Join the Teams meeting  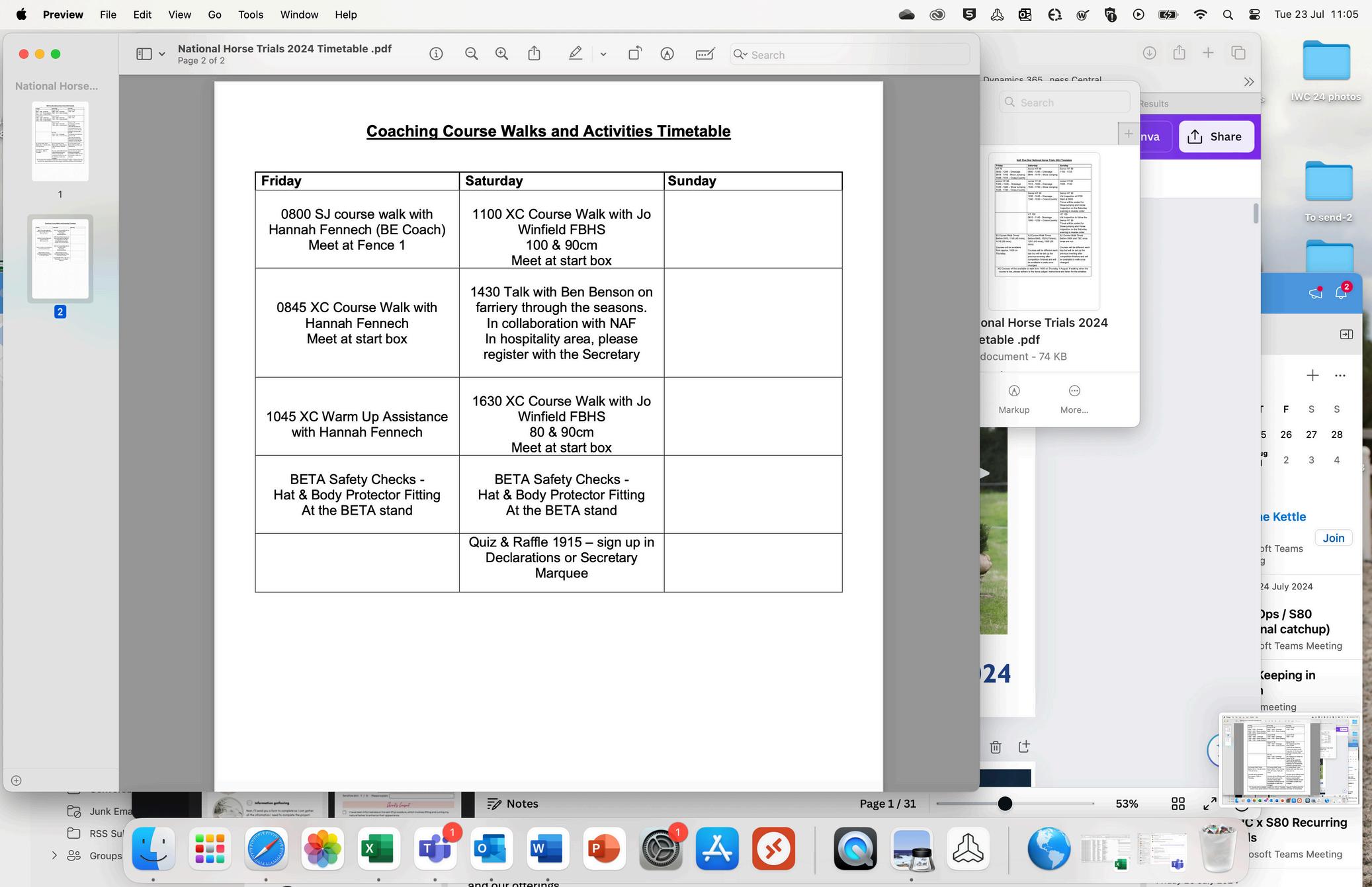[x=1333, y=538]
